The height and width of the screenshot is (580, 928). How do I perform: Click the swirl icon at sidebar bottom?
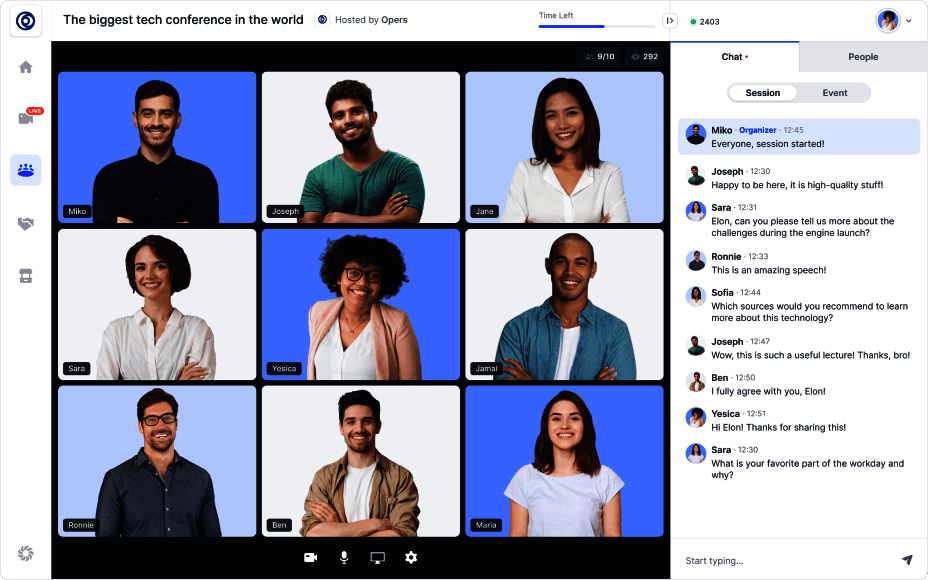pyautogui.click(x=25, y=553)
